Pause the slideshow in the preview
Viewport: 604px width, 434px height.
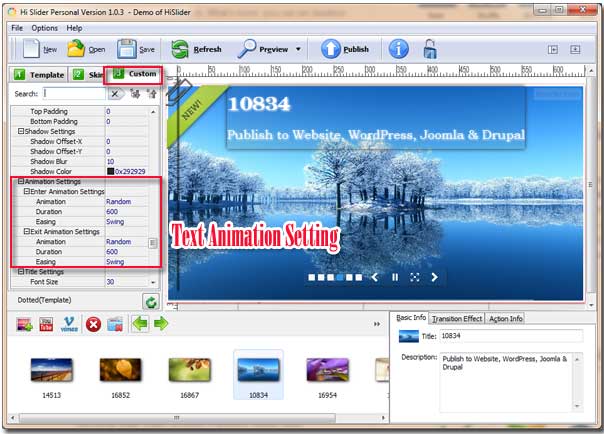[x=395, y=277]
